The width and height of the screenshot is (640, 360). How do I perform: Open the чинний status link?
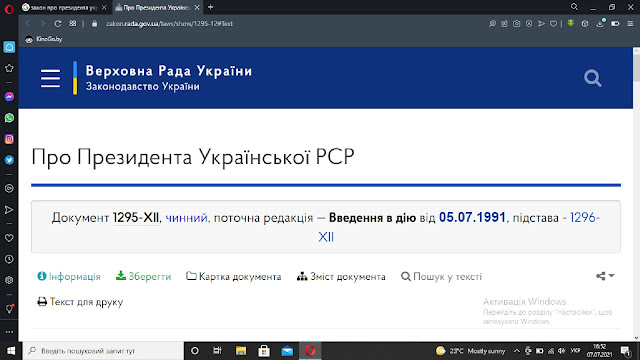[x=186, y=218]
